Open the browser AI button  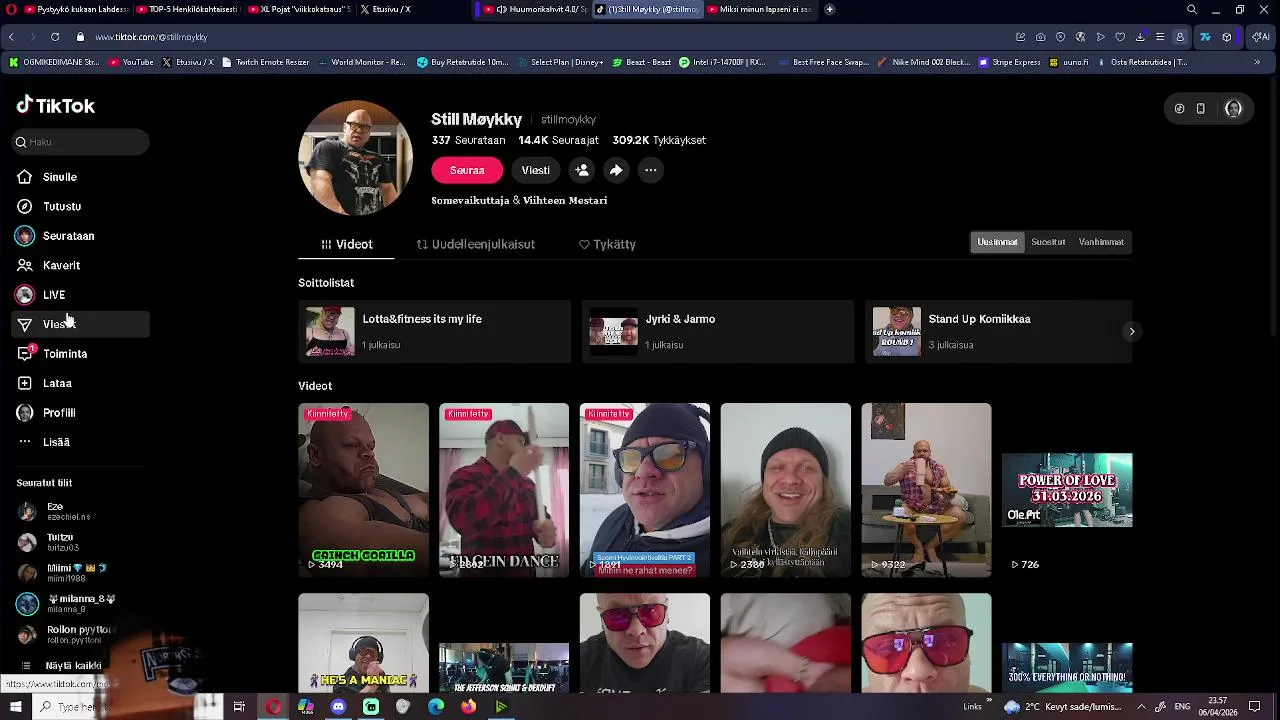[1261, 37]
